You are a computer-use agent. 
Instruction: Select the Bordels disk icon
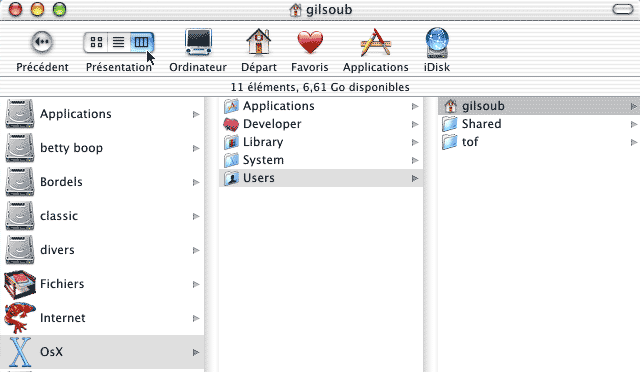point(20,182)
